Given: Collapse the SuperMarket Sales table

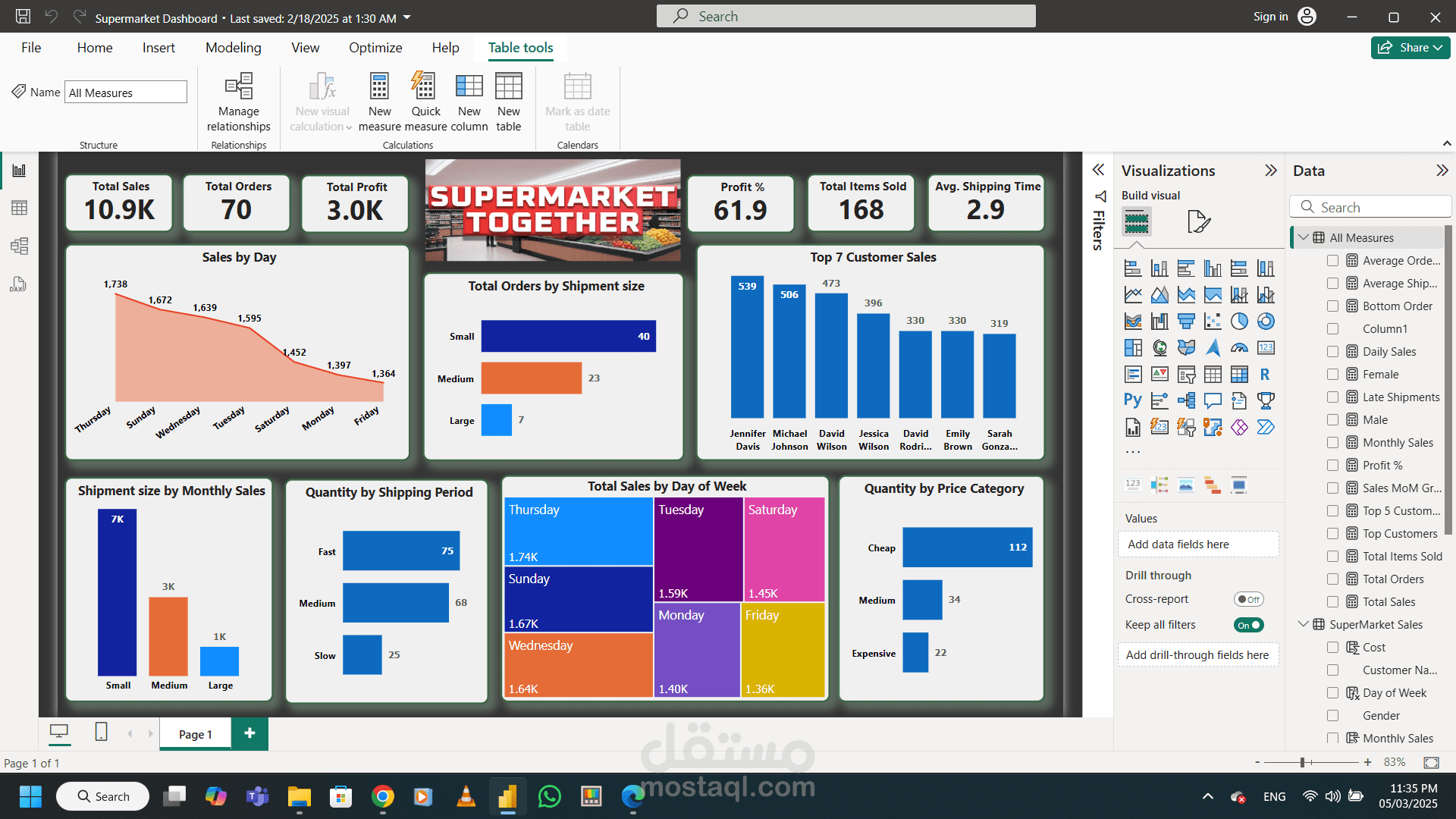Looking at the screenshot, I should (x=1303, y=624).
